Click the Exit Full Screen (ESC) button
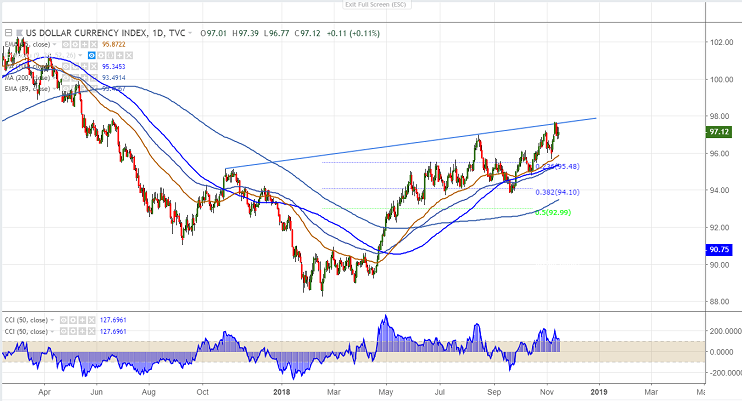 pyautogui.click(x=375, y=4)
